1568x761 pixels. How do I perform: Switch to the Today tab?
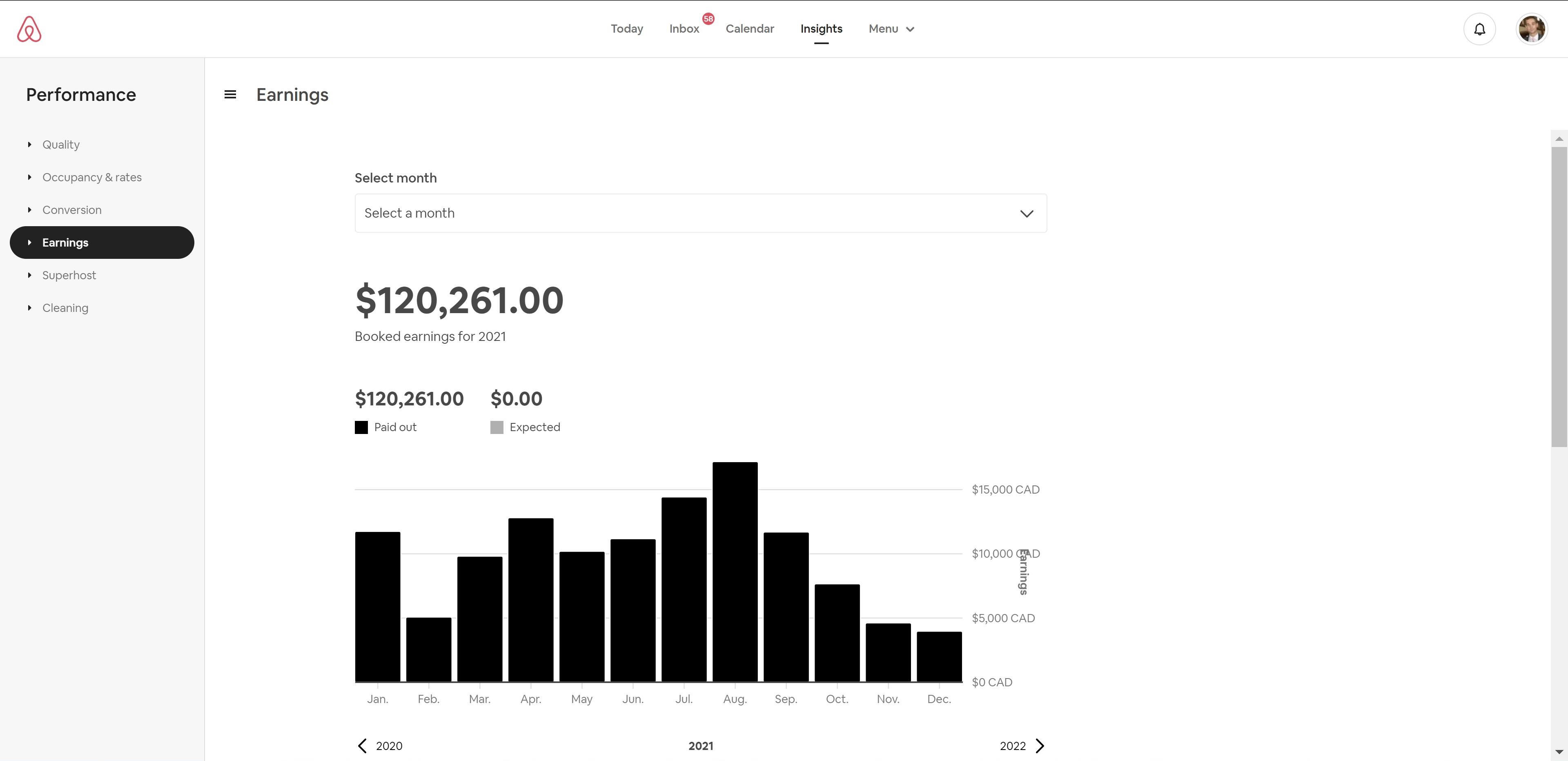pyautogui.click(x=626, y=29)
